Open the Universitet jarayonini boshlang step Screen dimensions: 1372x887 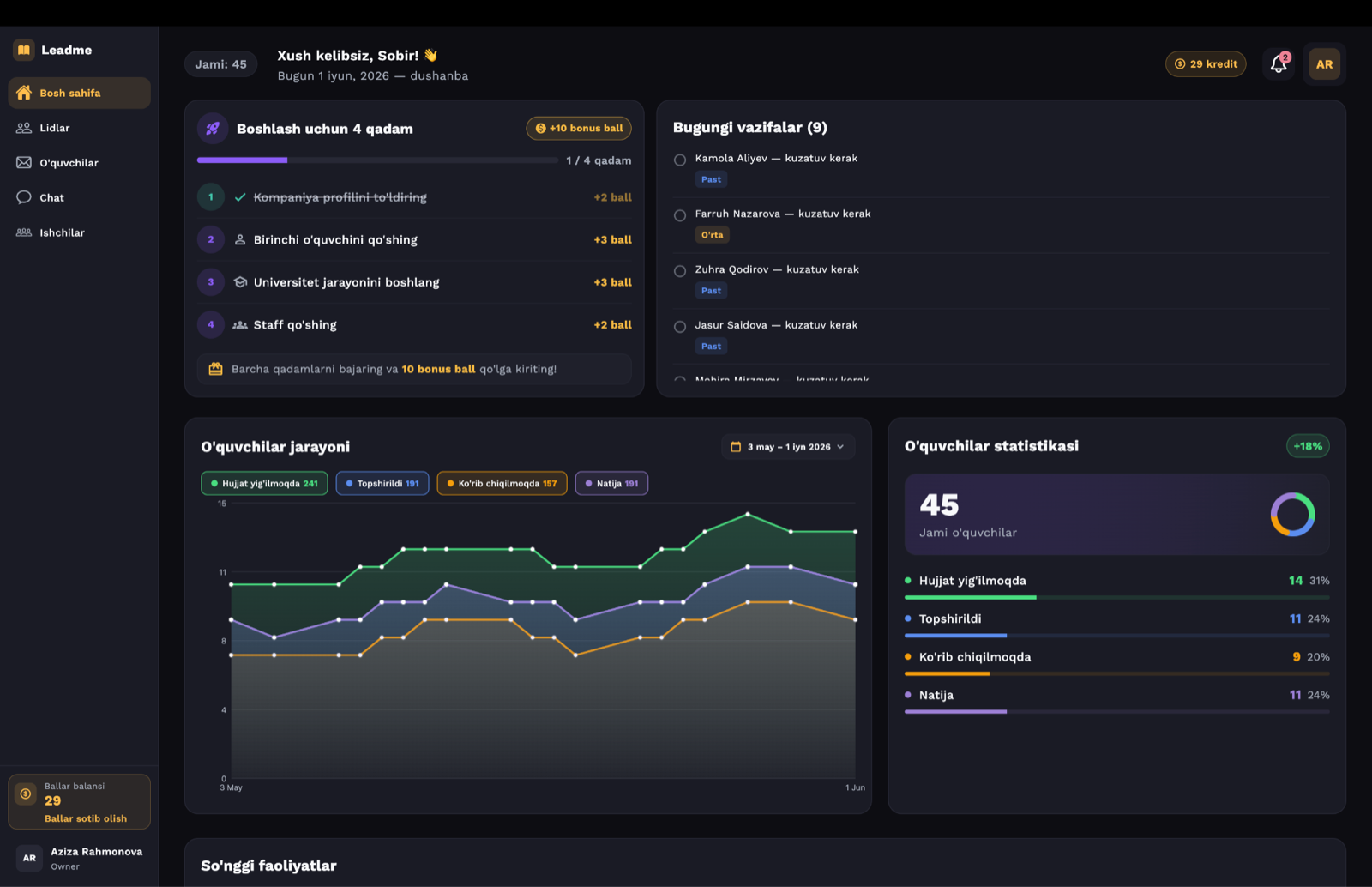(x=414, y=282)
